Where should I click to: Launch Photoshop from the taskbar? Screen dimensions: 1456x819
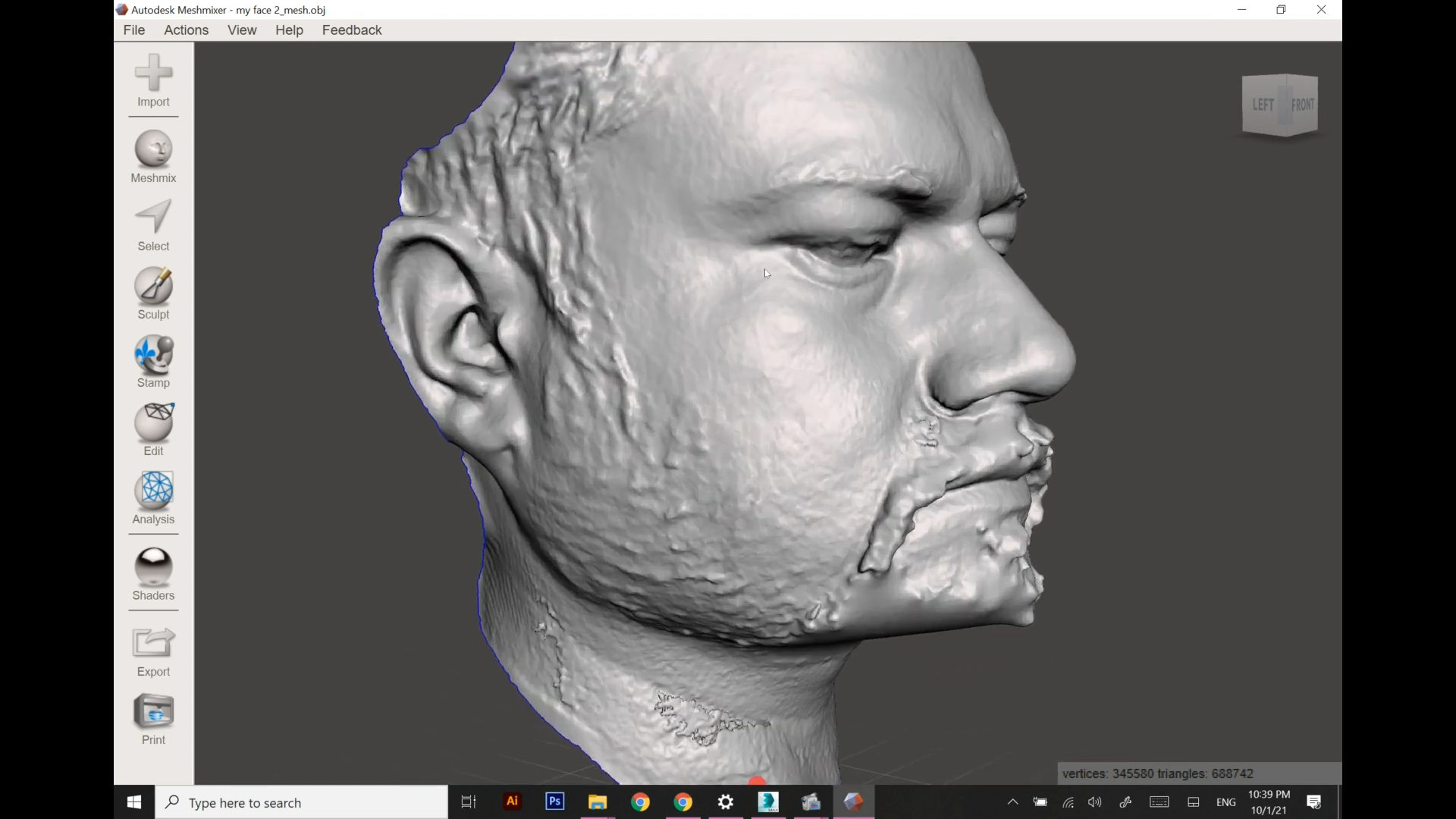pos(554,802)
